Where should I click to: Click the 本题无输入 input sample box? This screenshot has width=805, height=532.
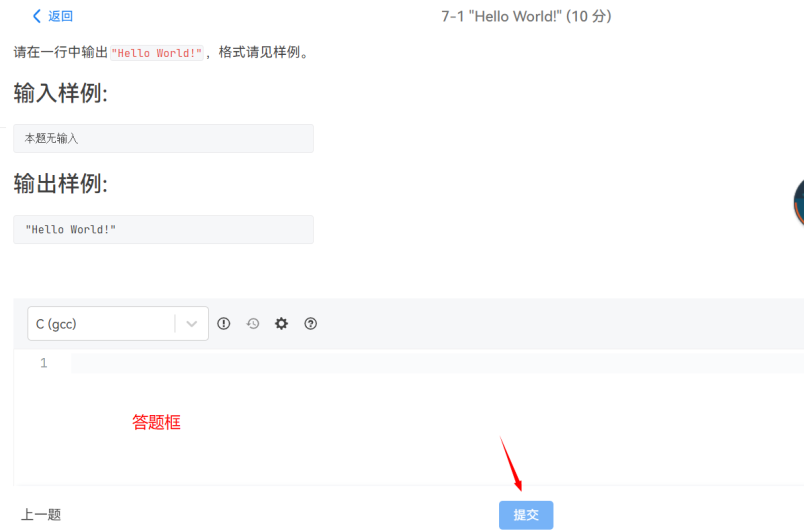[x=163, y=139]
